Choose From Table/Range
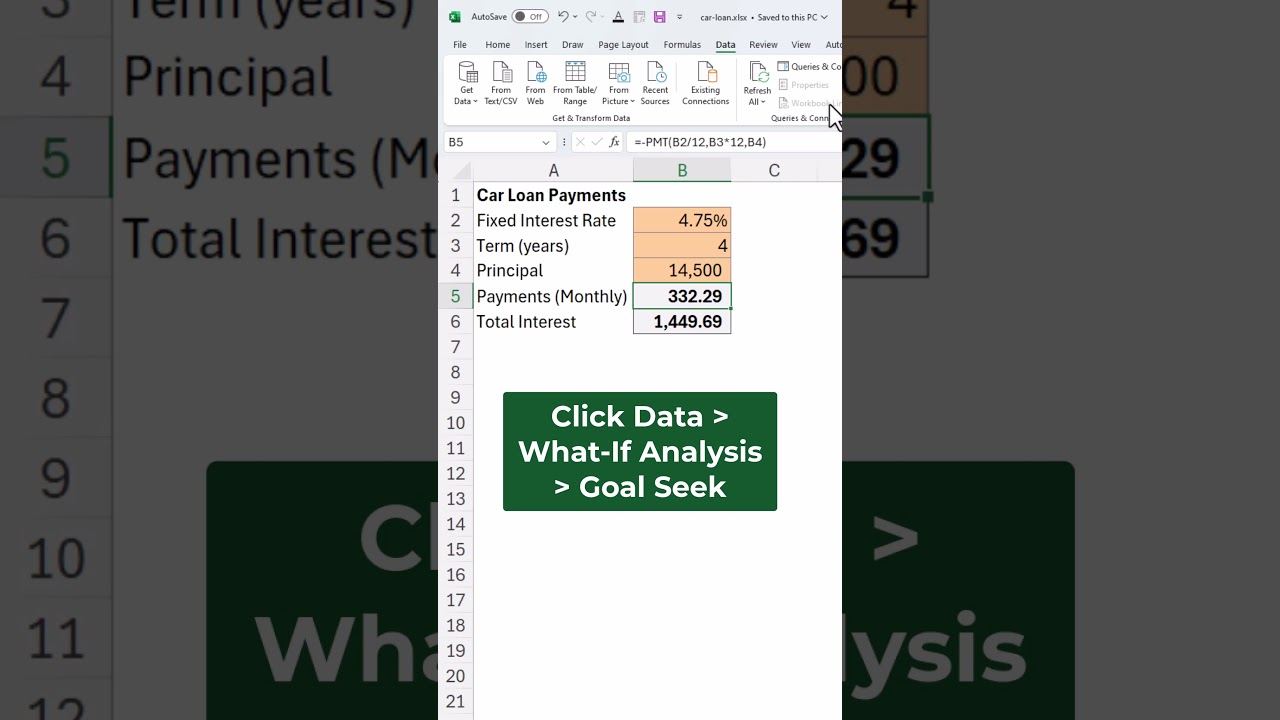 coord(575,83)
